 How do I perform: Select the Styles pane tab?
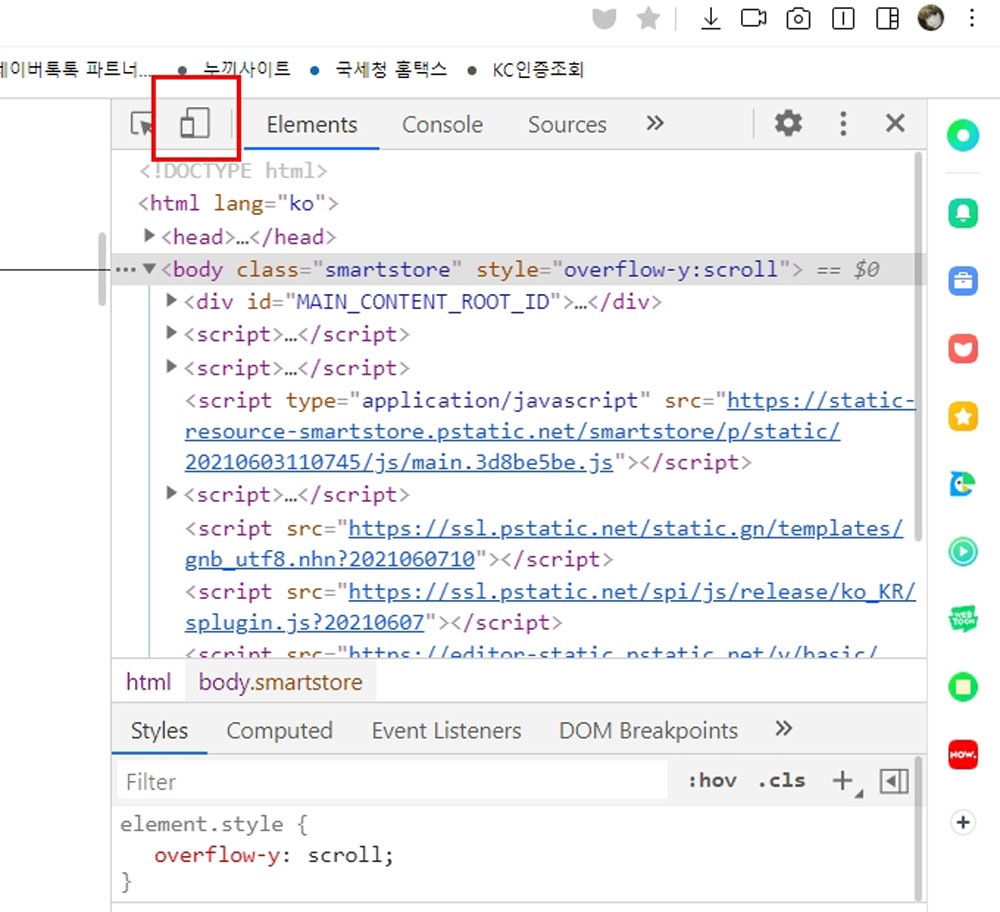point(159,730)
